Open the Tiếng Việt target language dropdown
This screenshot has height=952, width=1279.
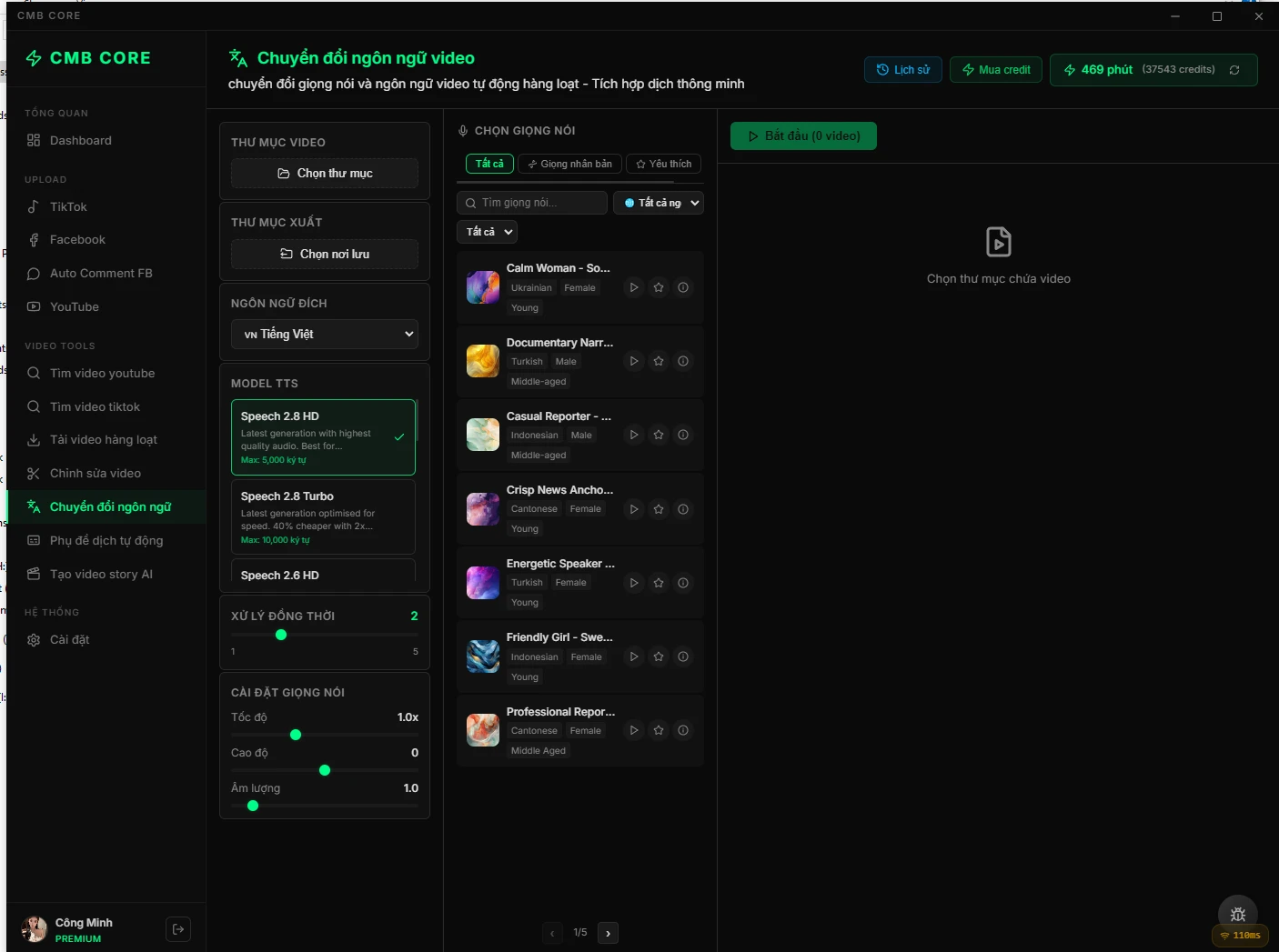coord(325,334)
